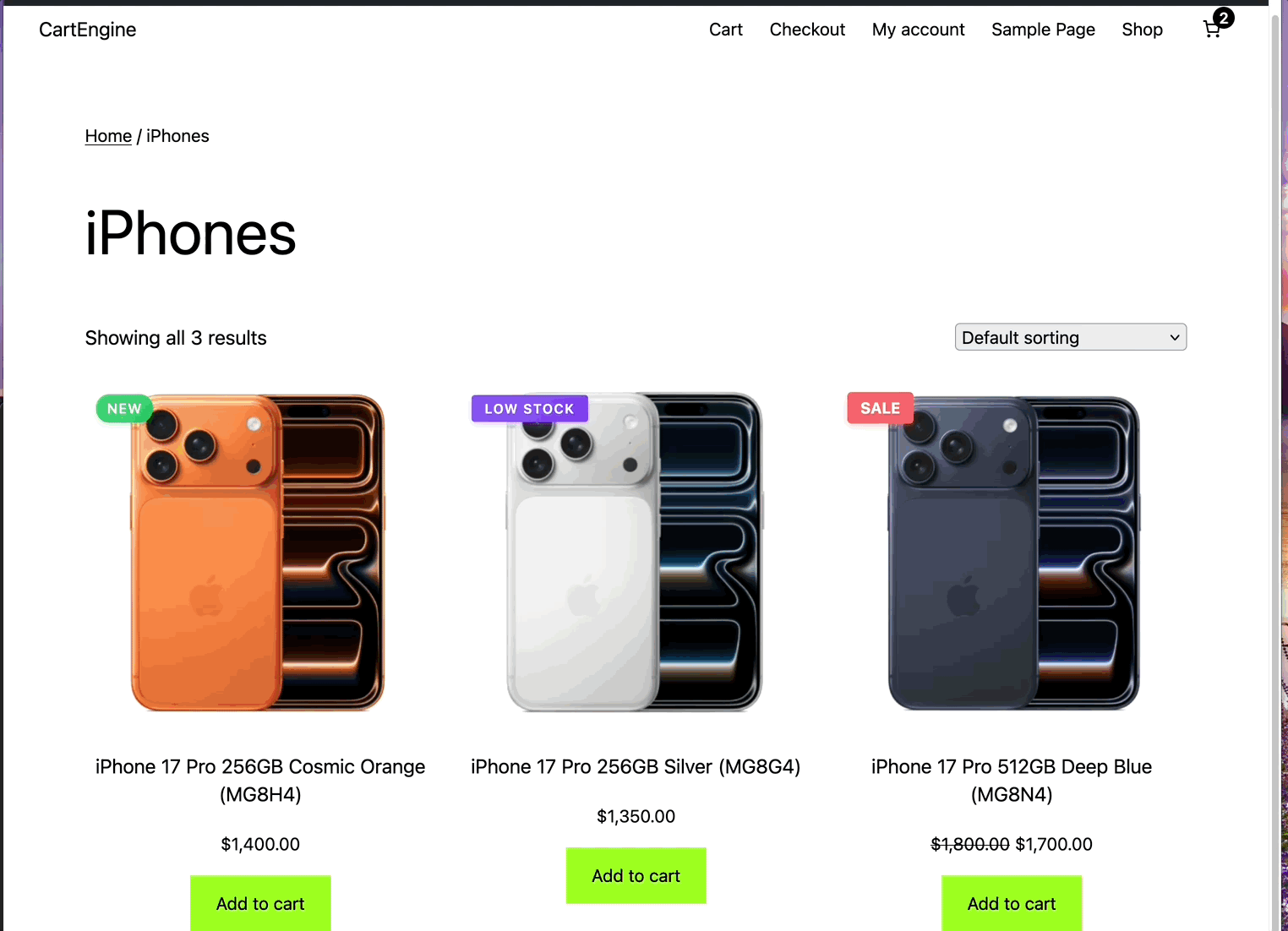Open My account page
The width and height of the screenshot is (1288, 931).
click(919, 30)
